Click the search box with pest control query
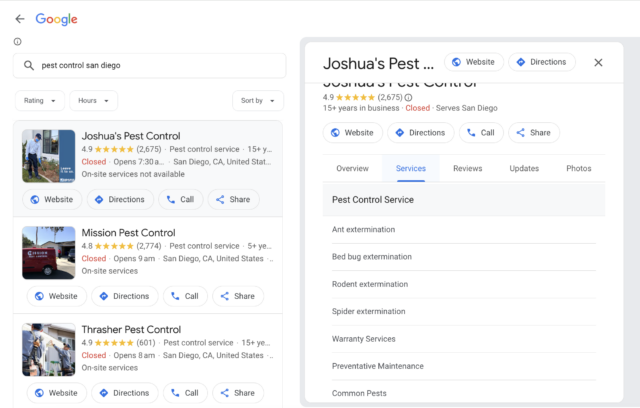 pyautogui.click(x=148, y=66)
